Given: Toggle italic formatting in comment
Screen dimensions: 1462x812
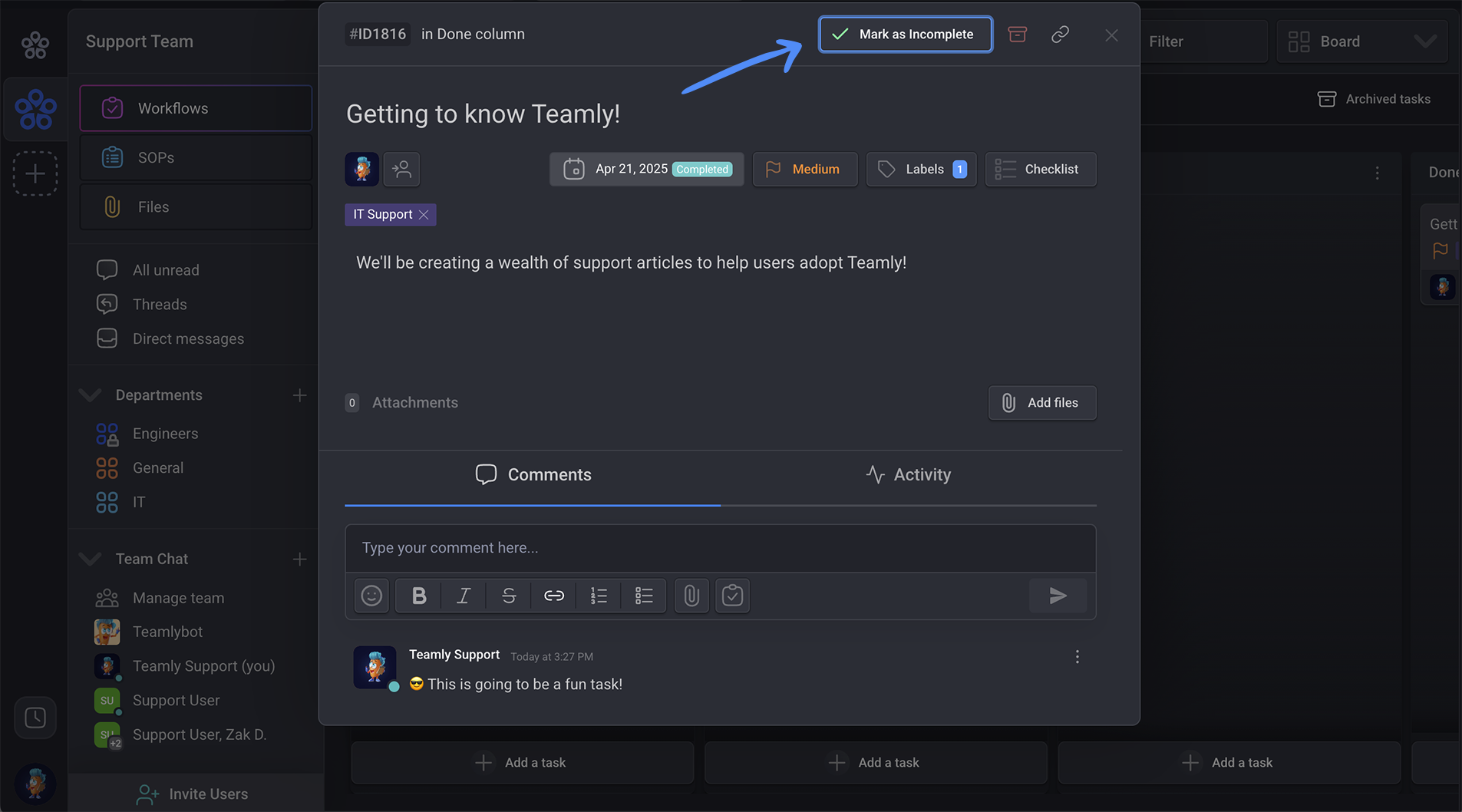Looking at the screenshot, I should [464, 596].
